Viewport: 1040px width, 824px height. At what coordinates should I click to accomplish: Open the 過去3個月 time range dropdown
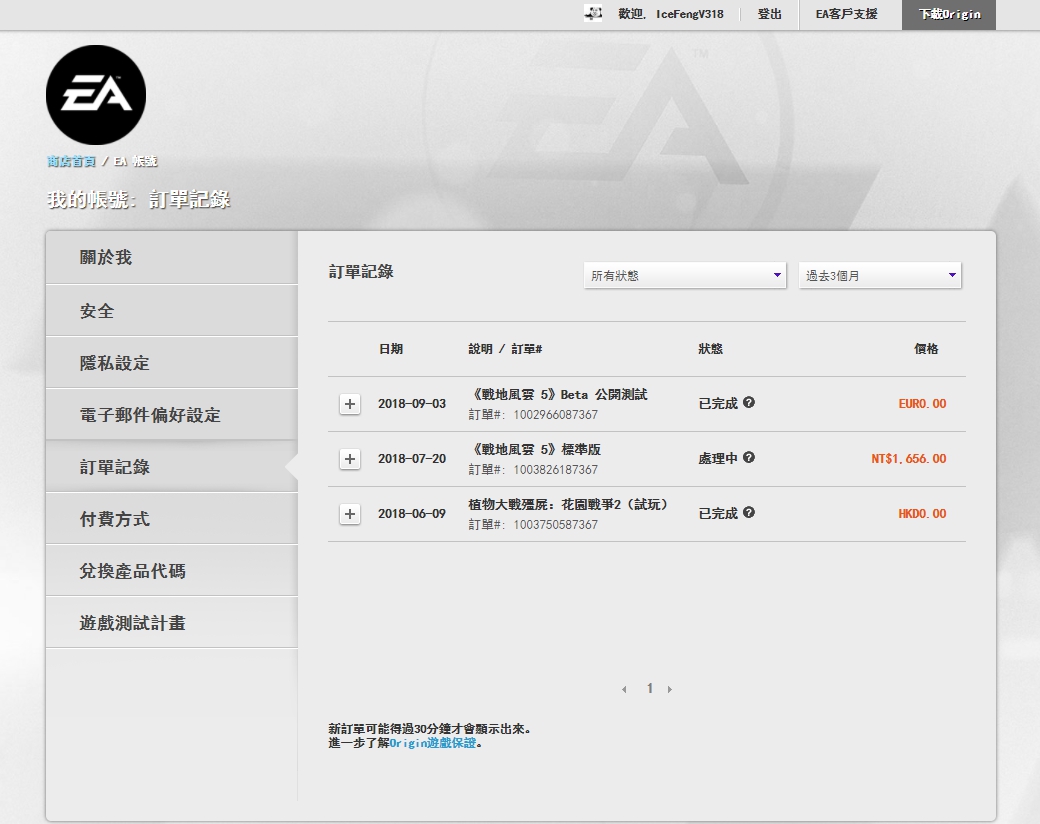[x=879, y=274]
